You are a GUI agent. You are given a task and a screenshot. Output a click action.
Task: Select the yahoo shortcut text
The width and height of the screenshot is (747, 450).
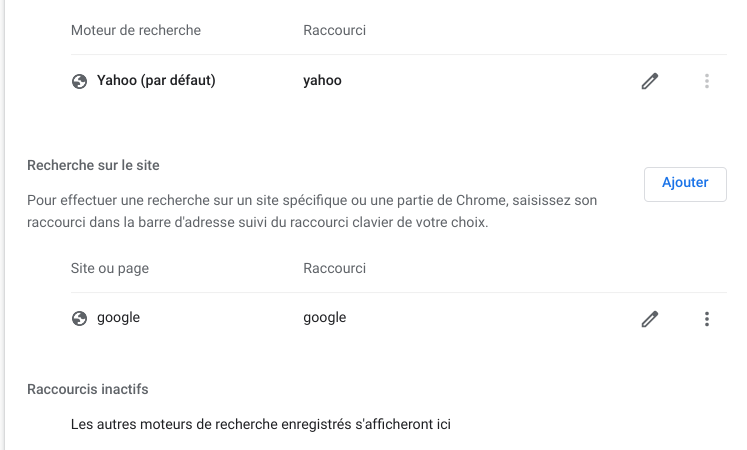pos(323,80)
